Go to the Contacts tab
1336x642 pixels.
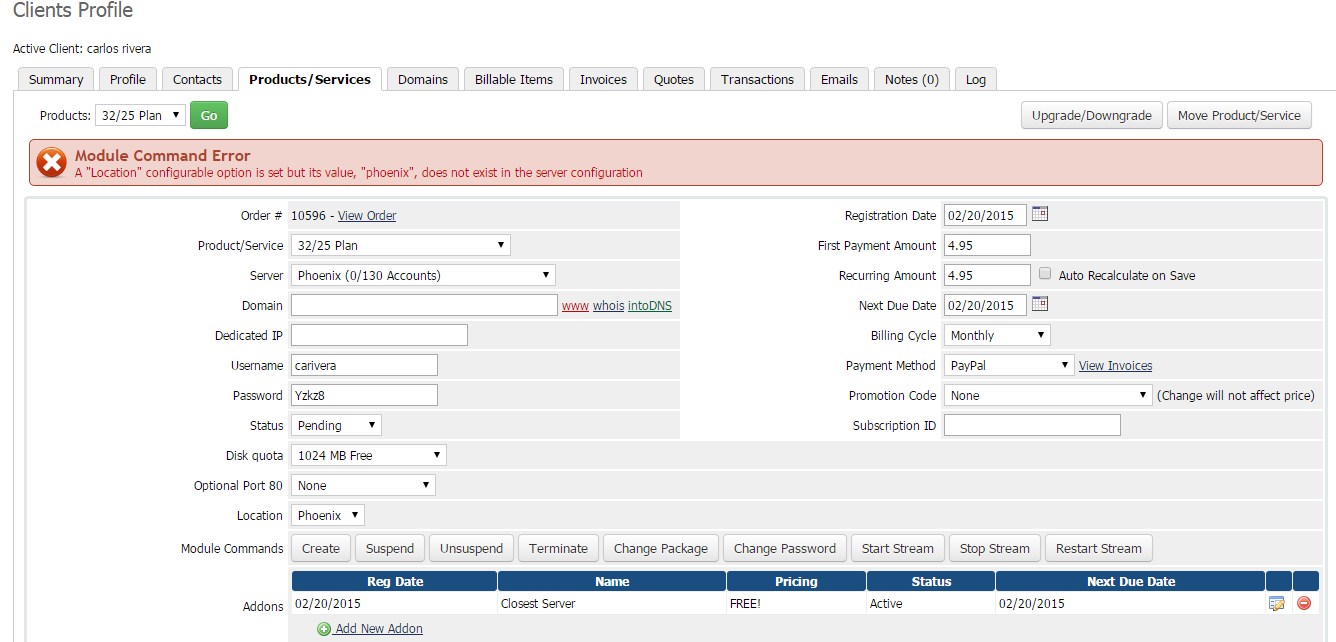(x=197, y=79)
